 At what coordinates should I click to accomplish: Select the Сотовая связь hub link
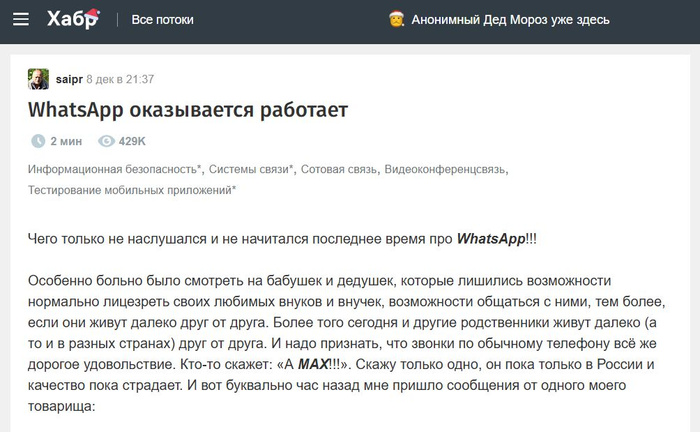click(339, 170)
